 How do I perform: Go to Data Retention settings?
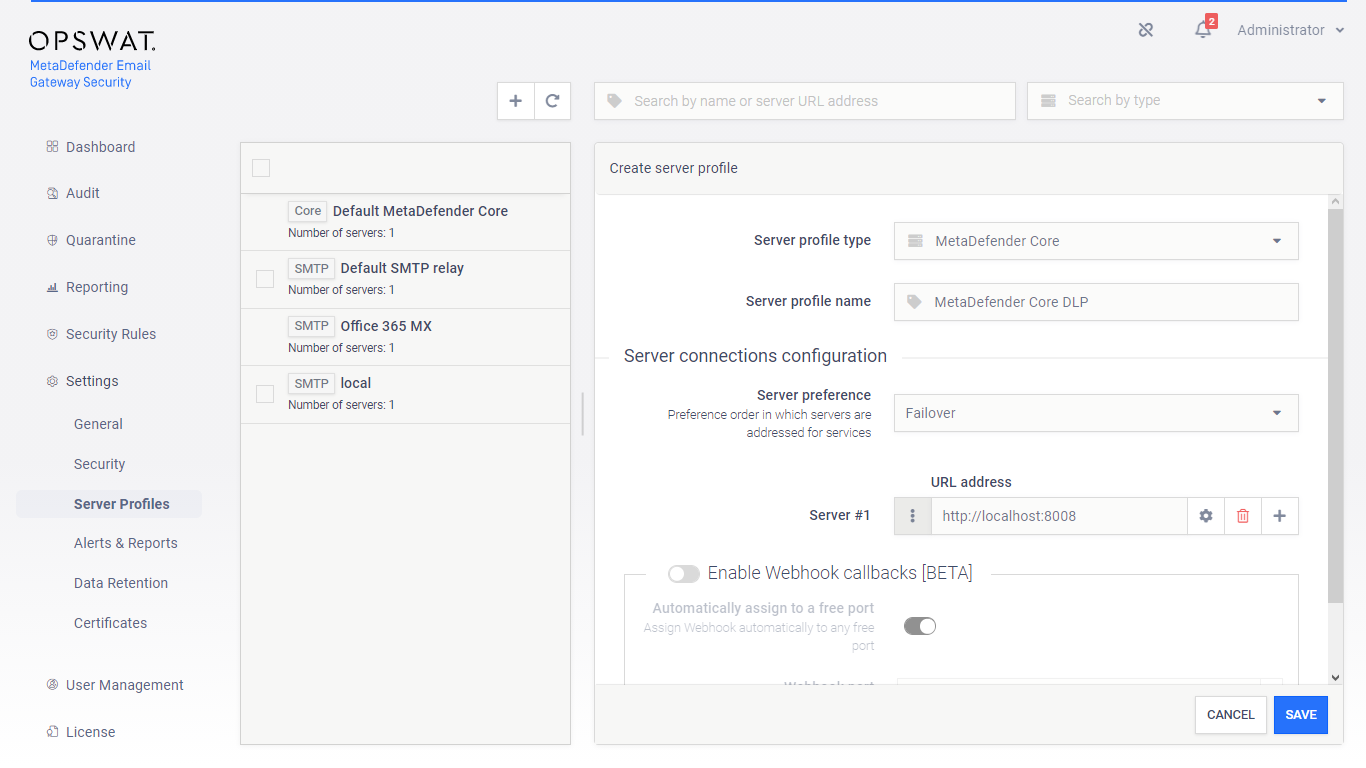point(121,583)
